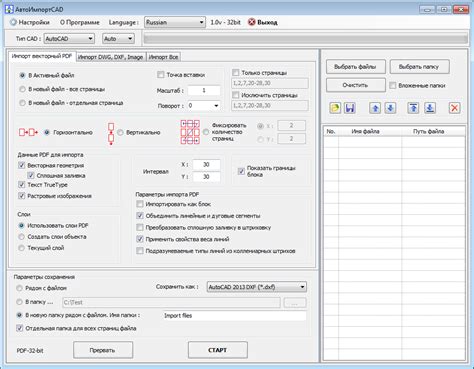Enable Преобразовать сплошную заливку в штриховку
474x369 pixels.
tap(140, 227)
